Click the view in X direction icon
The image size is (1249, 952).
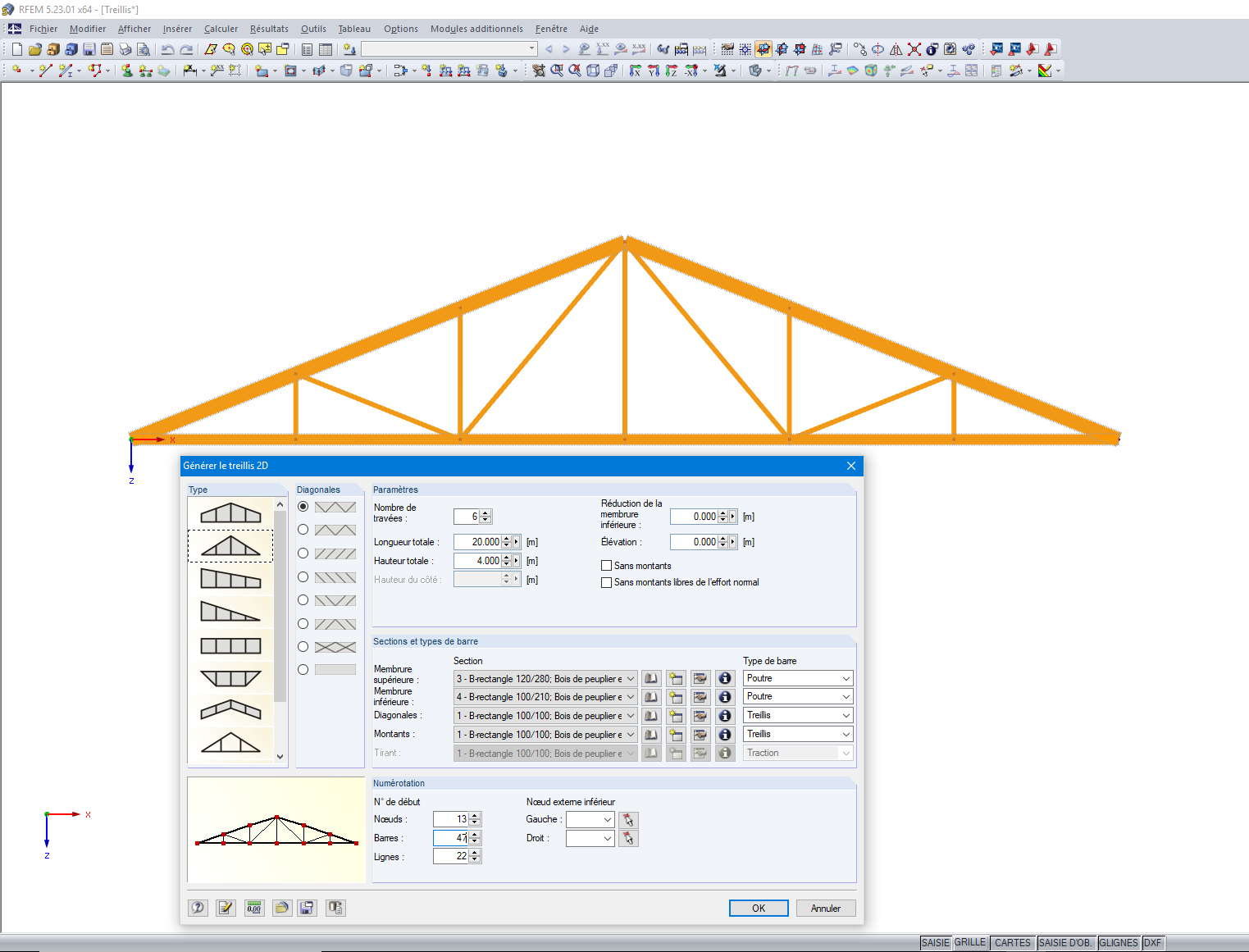click(x=635, y=71)
